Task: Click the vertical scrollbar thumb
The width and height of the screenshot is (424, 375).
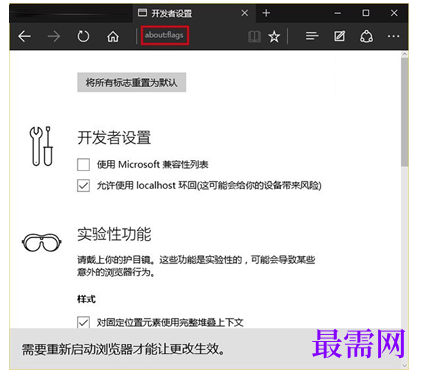Action: pos(404,112)
